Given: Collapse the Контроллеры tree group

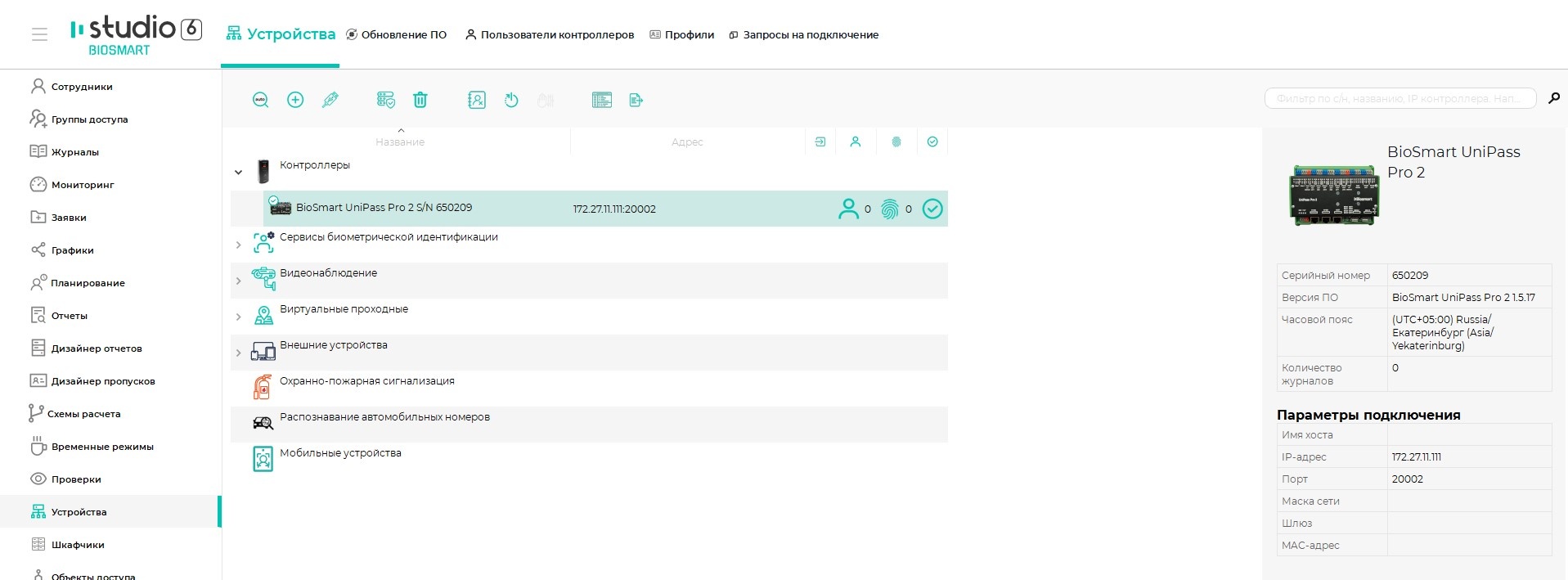Looking at the screenshot, I should [x=238, y=173].
